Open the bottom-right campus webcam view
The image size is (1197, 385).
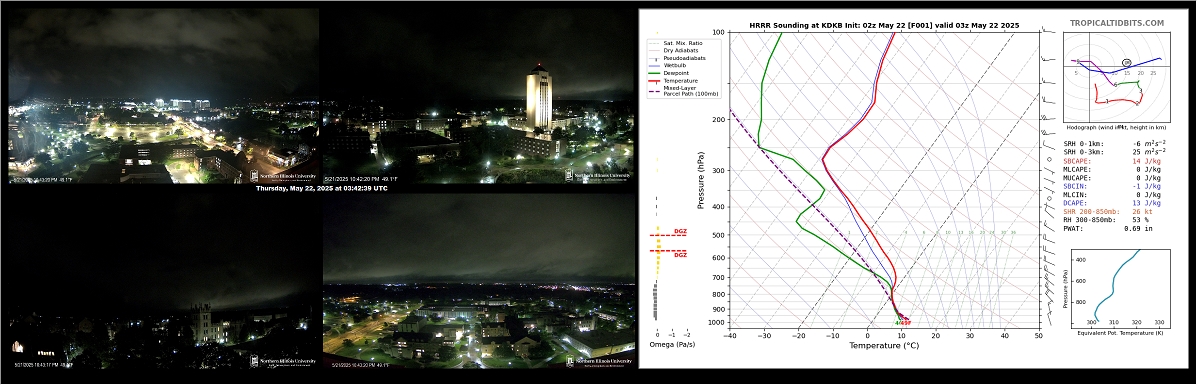(478, 281)
